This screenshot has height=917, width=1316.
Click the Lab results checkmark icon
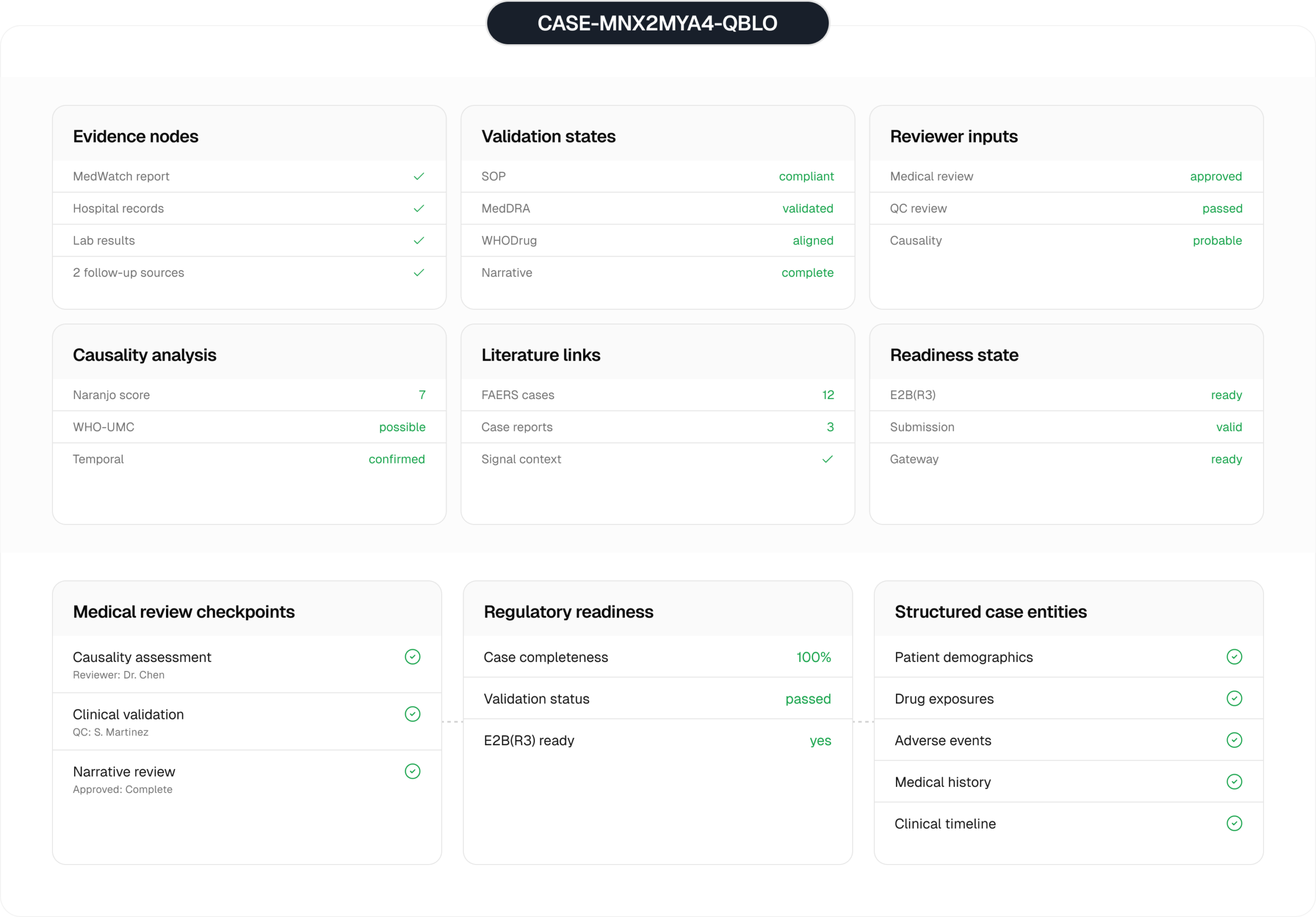(x=419, y=240)
